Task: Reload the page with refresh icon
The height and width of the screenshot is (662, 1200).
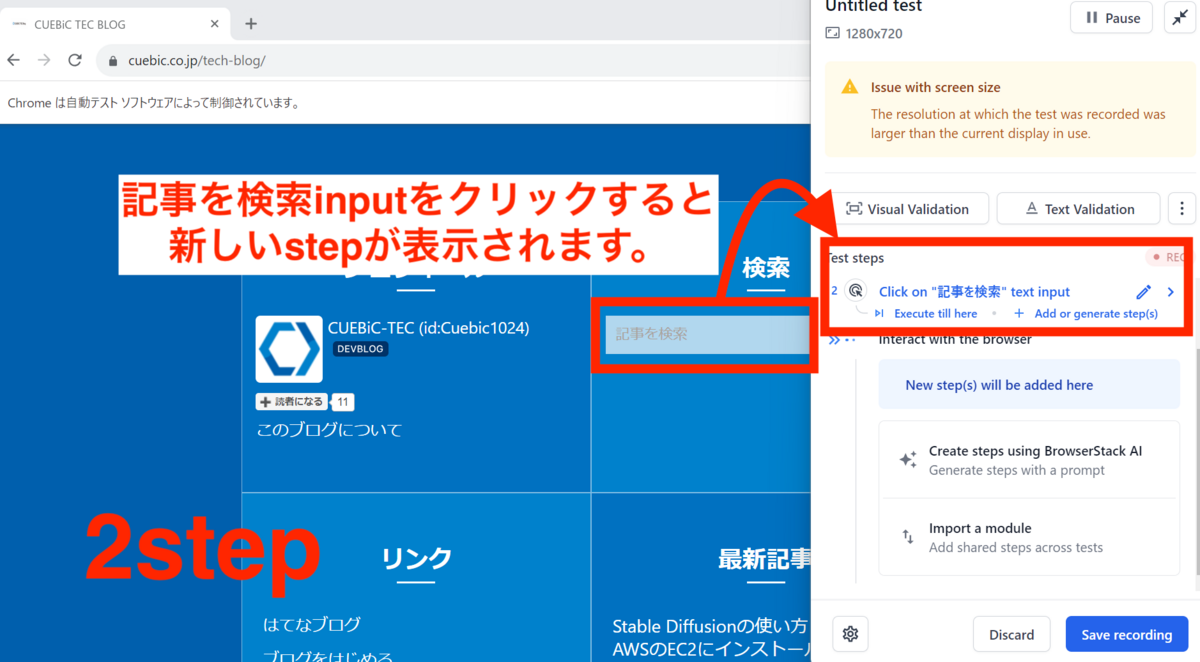Action: coord(75,60)
